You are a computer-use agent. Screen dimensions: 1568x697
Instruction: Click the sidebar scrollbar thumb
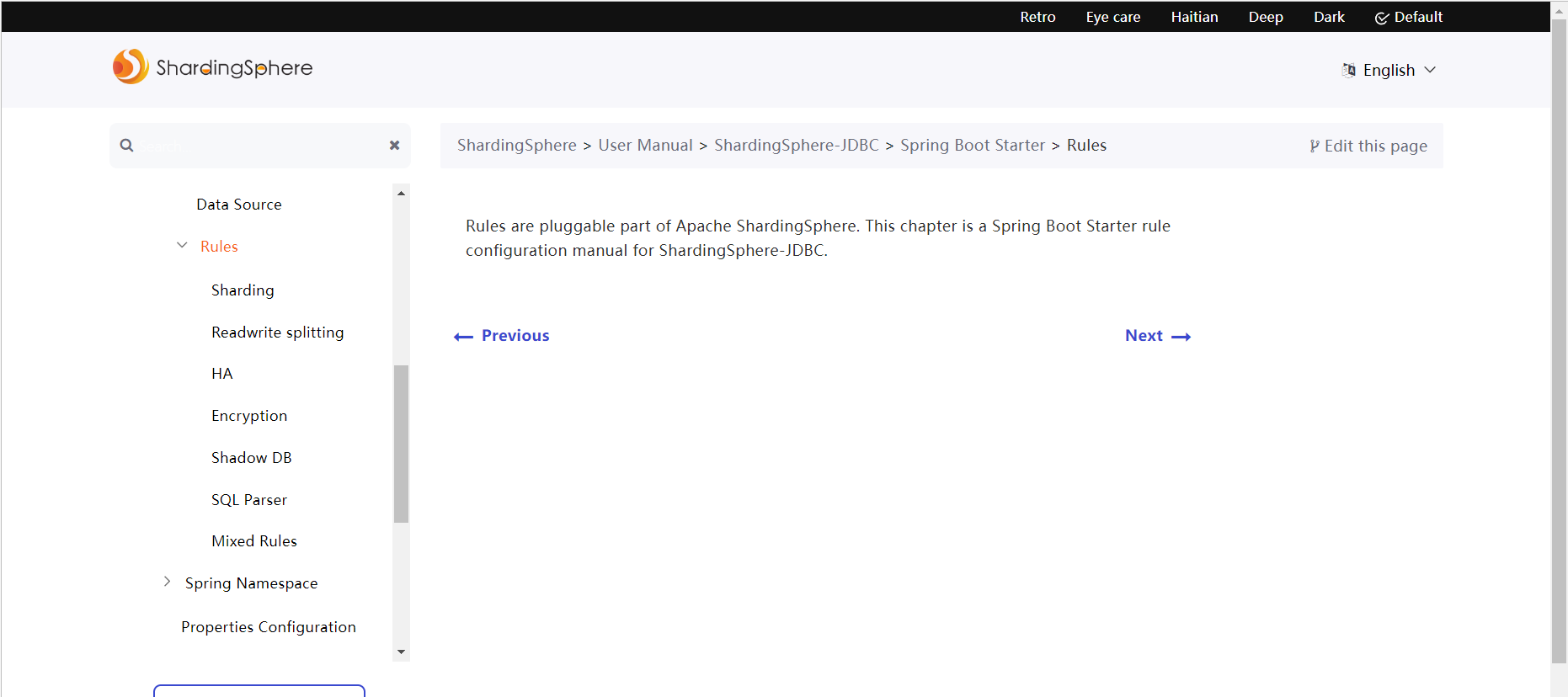click(401, 444)
